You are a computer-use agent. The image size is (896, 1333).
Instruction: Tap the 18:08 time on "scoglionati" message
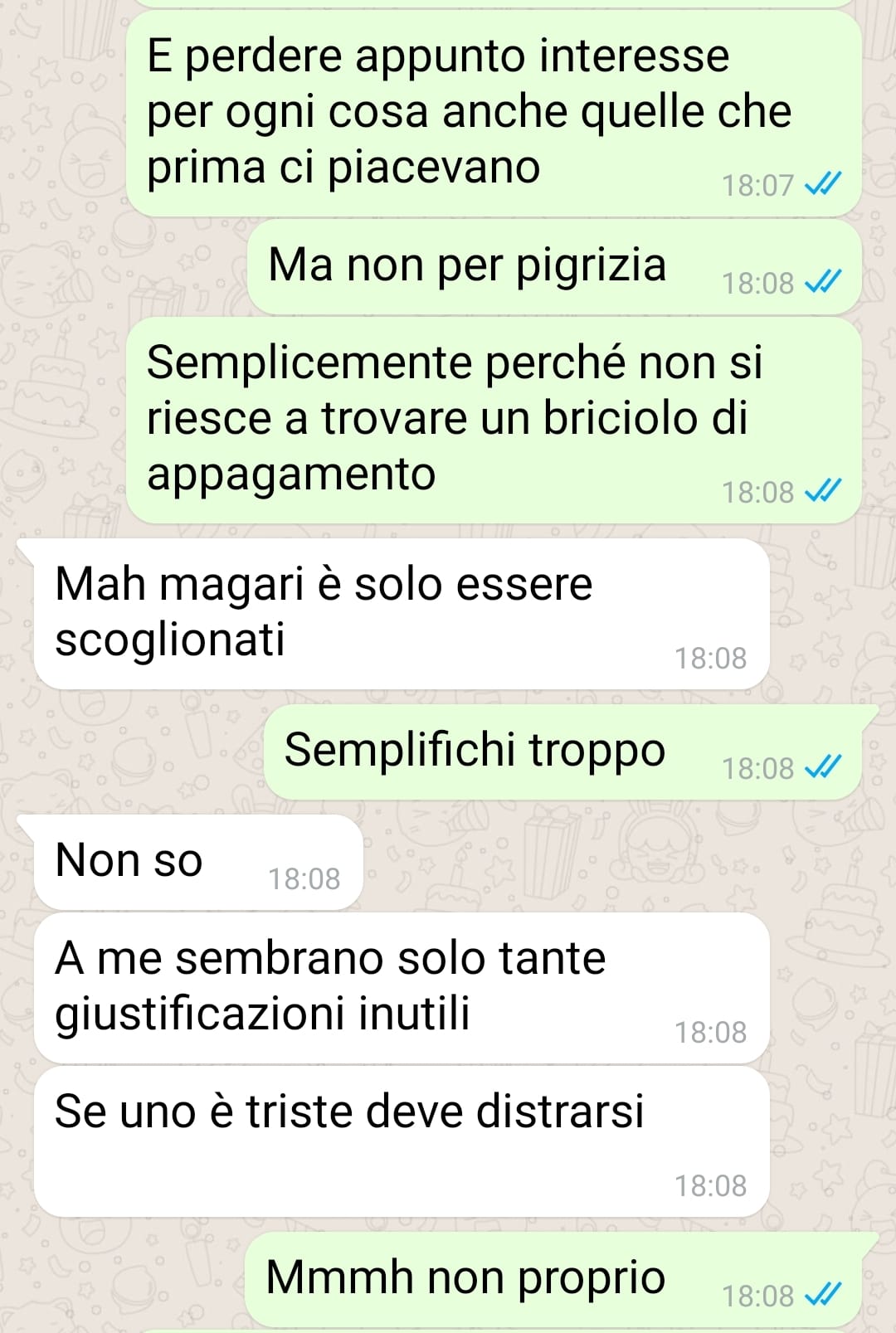coord(711,658)
